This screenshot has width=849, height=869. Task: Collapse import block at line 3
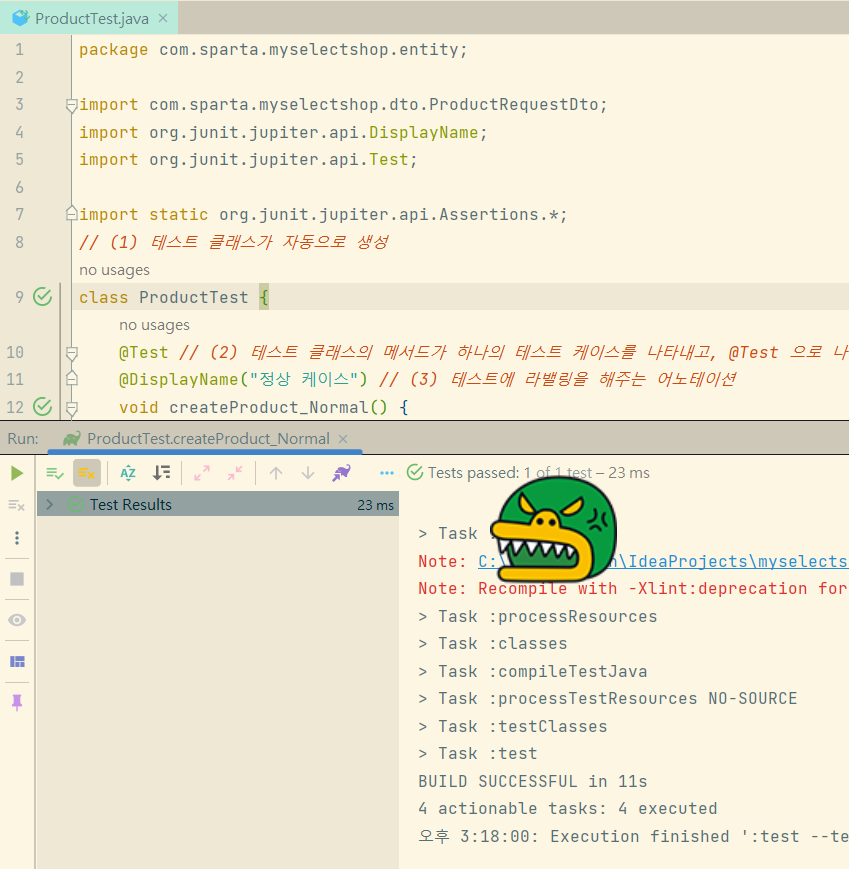pos(71,105)
